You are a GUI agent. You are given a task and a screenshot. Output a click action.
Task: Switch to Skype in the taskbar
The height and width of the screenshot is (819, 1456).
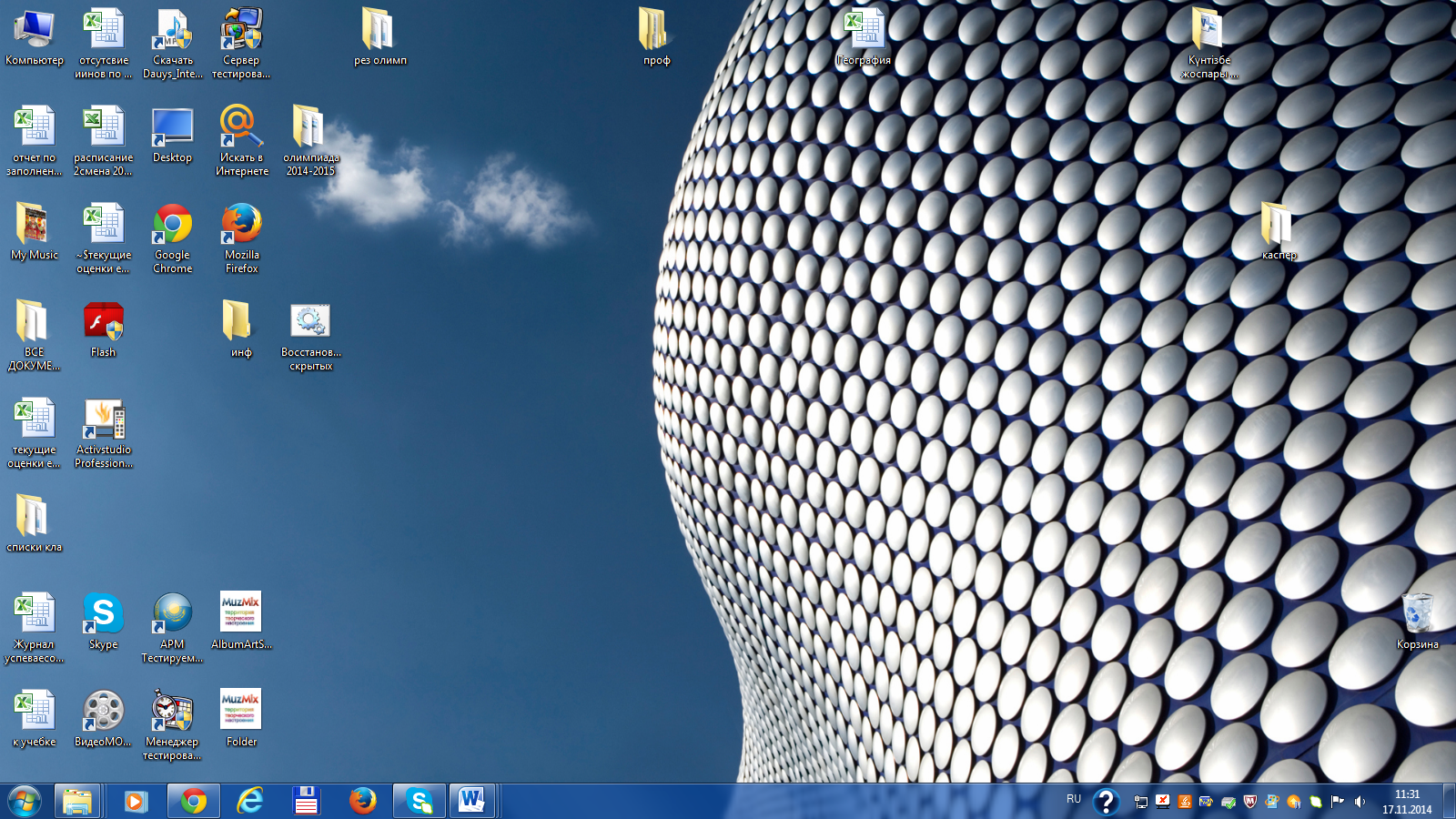(x=420, y=802)
